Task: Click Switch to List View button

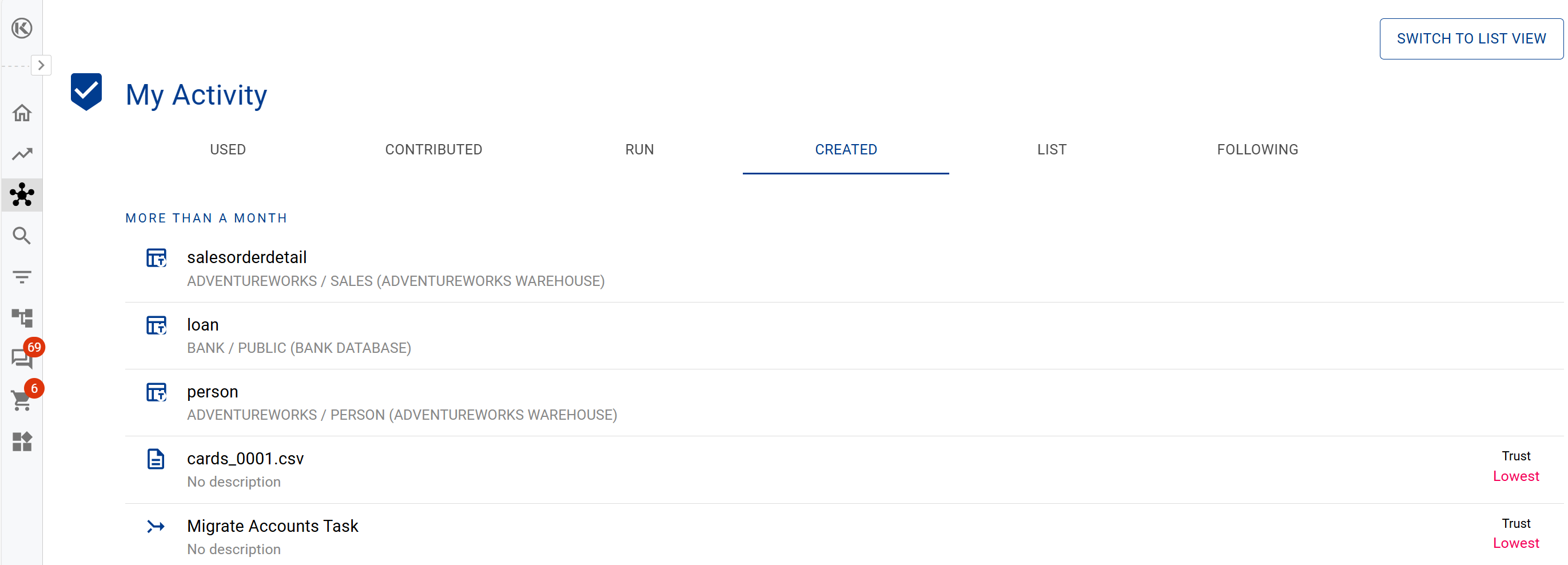Action: [x=1471, y=39]
